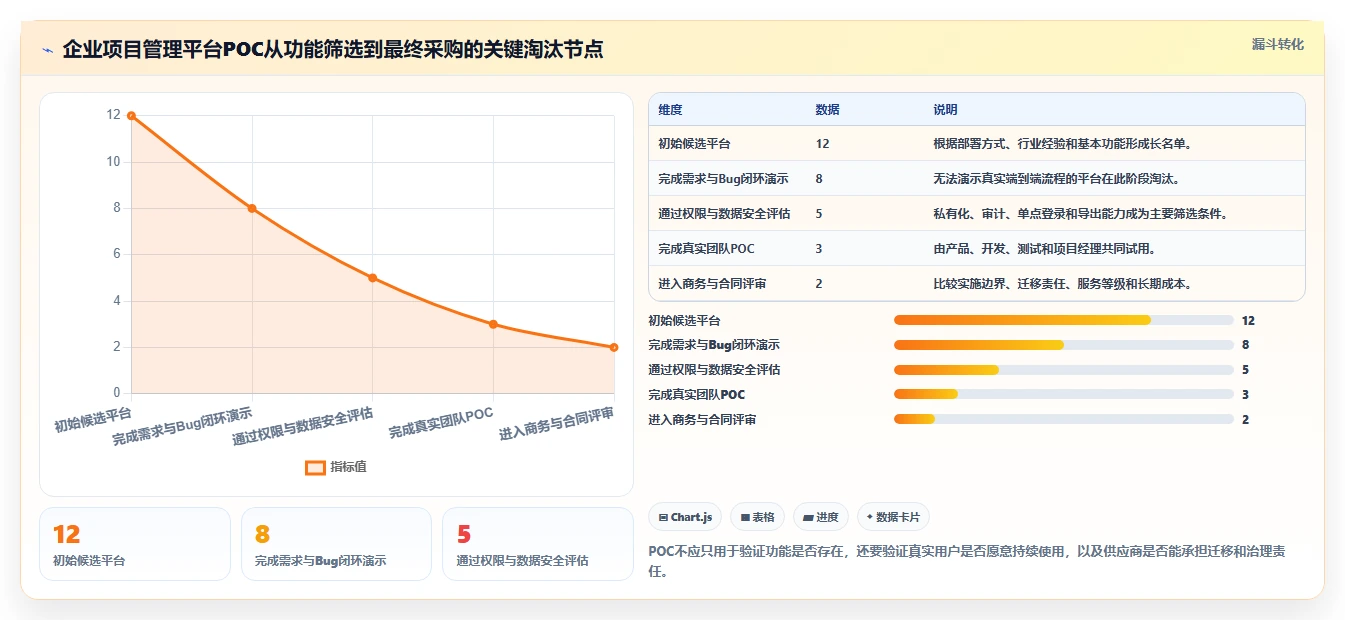This screenshot has width=1345, height=620.
Task: Click the 完成需求与Bug闭环演示 x-axis label on the chart
Action: pyautogui.click(x=182, y=426)
